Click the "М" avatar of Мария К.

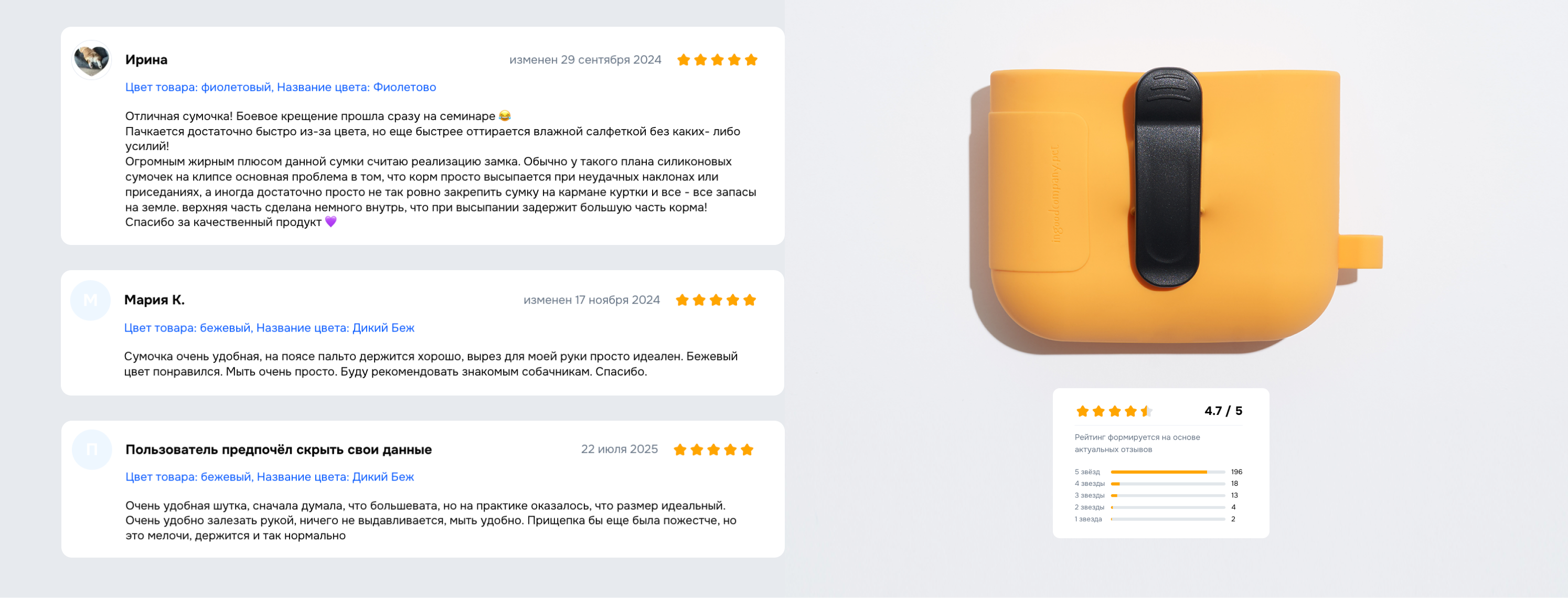90,300
